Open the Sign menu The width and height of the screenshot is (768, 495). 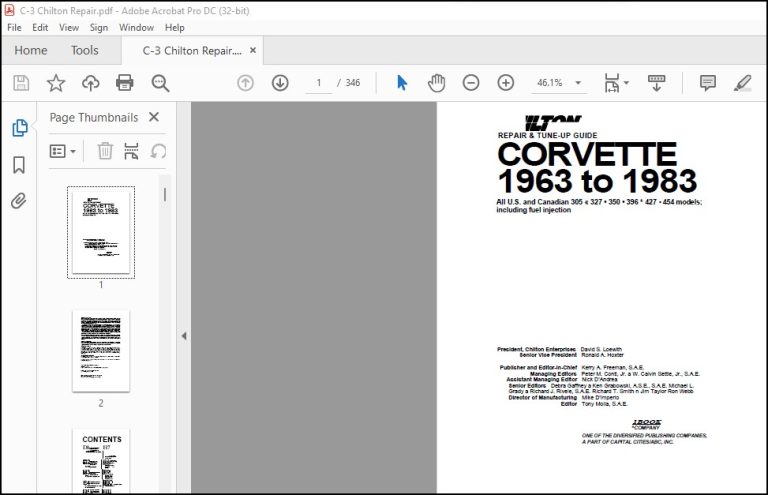99,27
